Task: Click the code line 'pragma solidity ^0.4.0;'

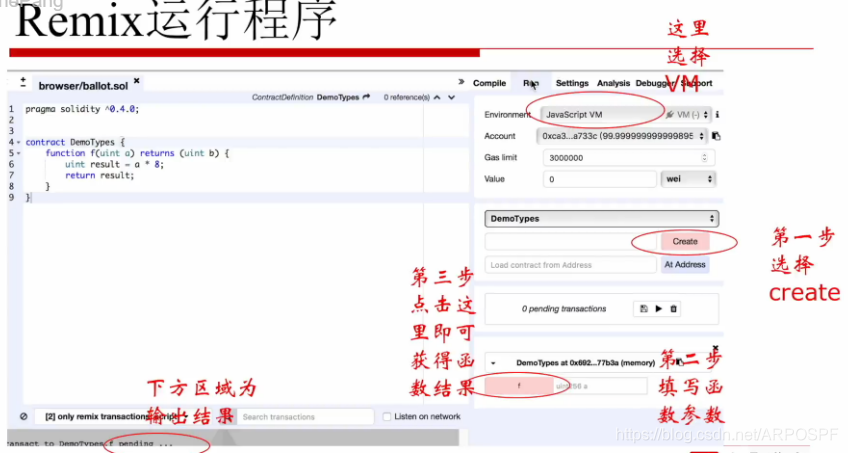Action: (x=82, y=109)
